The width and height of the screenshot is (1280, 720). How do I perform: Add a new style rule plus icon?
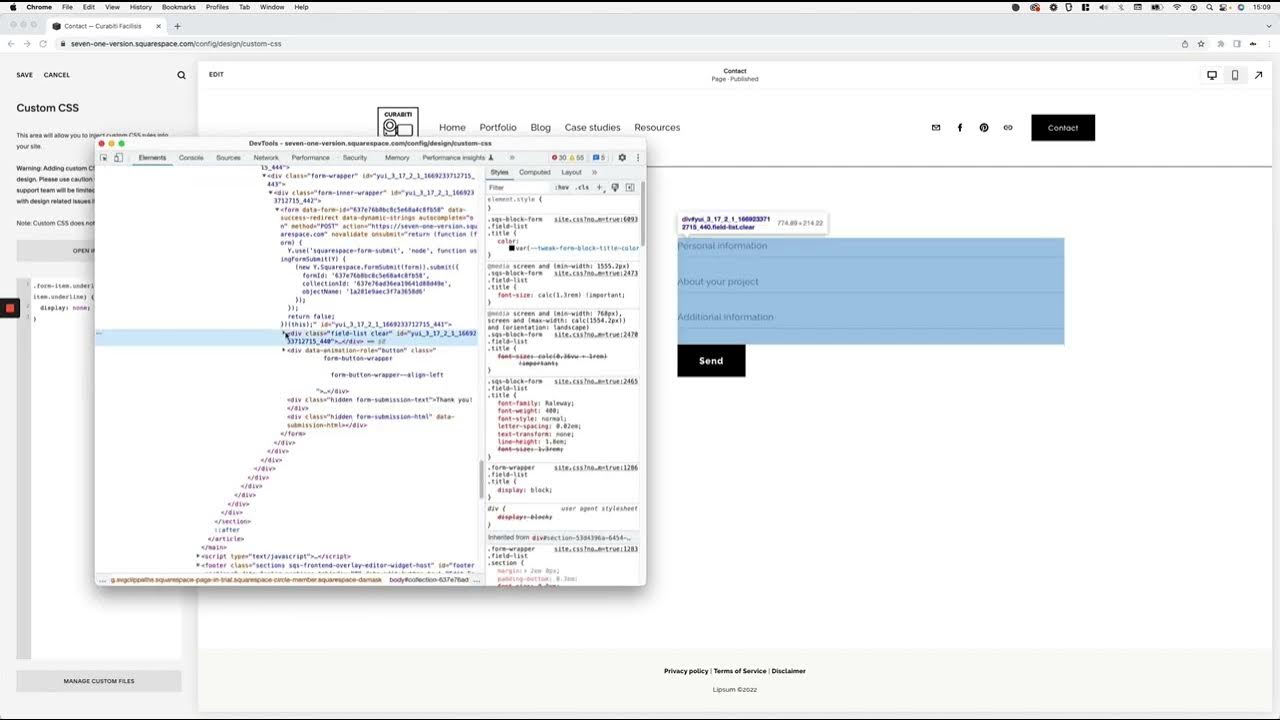click(x=599, y=187)
